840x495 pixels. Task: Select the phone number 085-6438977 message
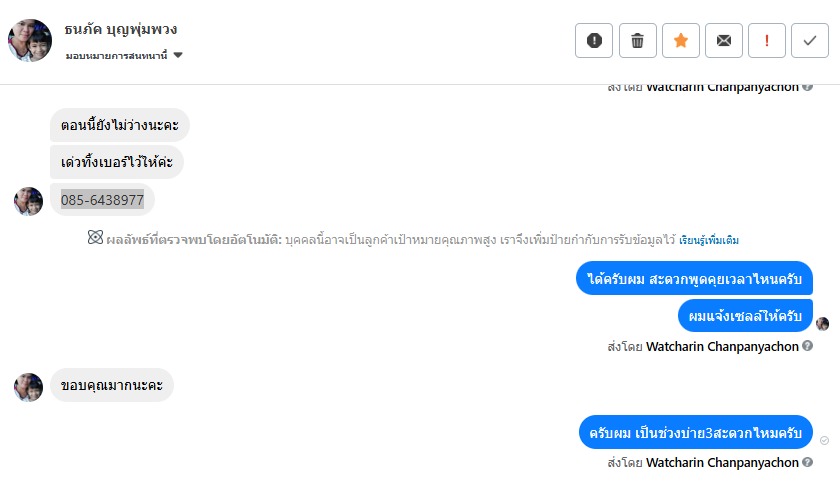[x=102, y=200]
